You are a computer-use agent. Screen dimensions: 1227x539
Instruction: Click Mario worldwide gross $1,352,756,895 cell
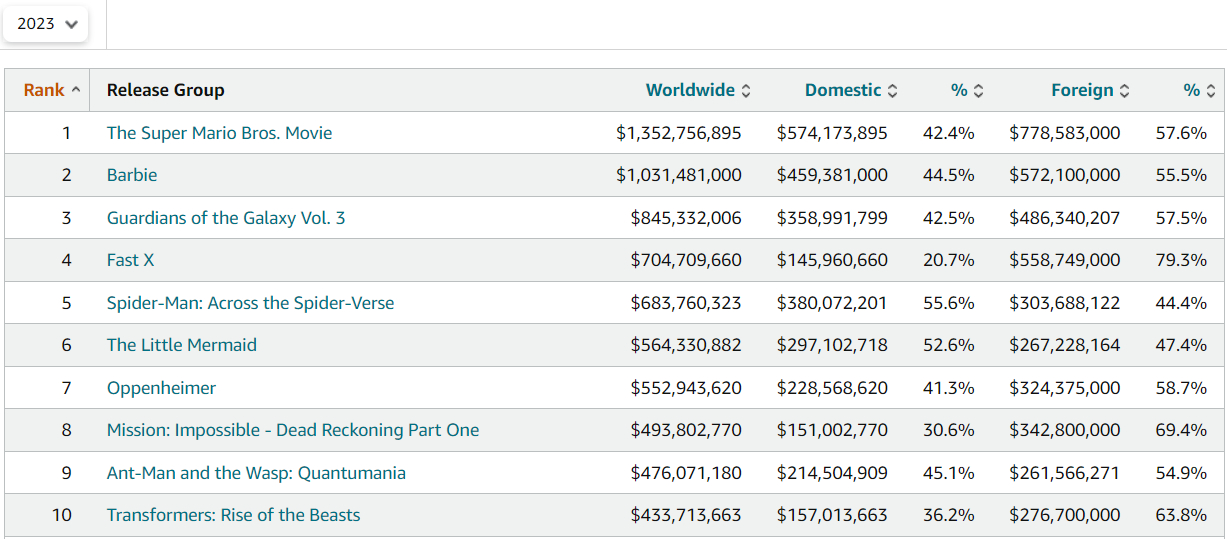click(679, 133)
